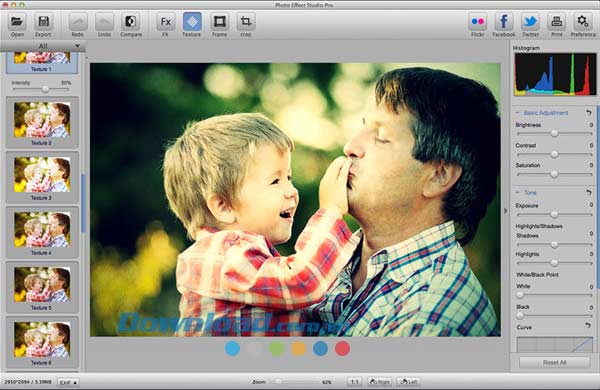
Task: Apply the Texture 3 preset
Action: pos(42,177)
